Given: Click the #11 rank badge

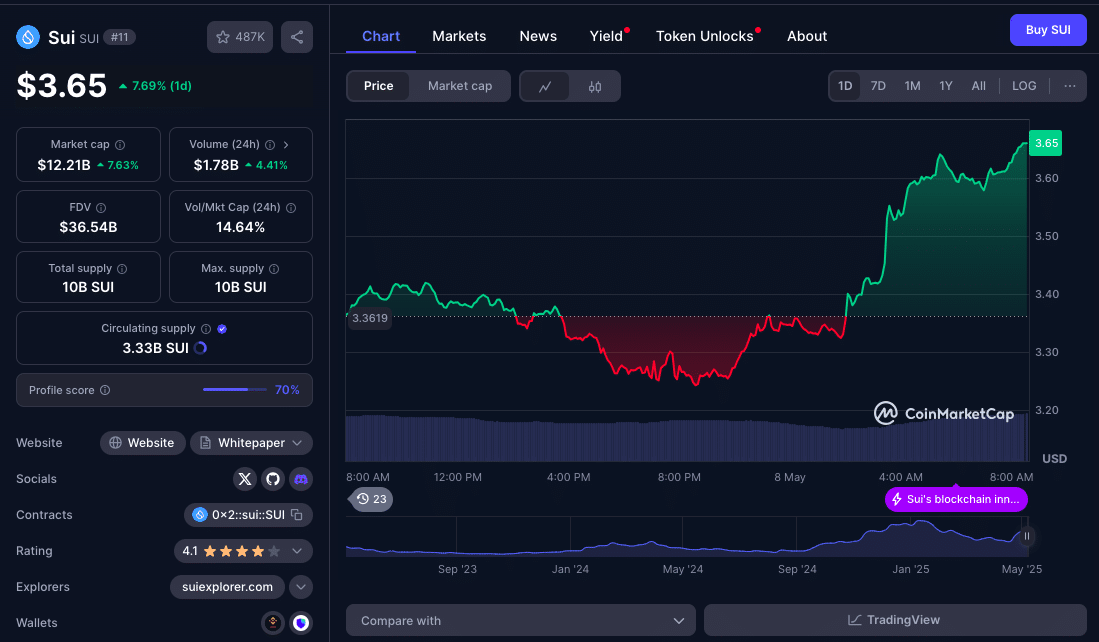Looking at the screenshot, I should point(119,37).
